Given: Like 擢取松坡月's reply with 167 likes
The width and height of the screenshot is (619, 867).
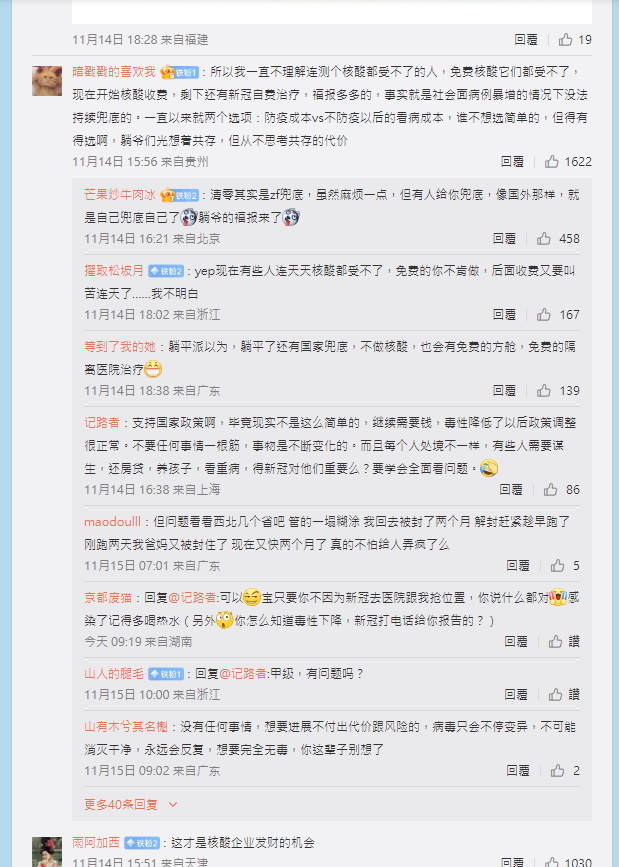Looking at the screenshot, I should point(558,315).
